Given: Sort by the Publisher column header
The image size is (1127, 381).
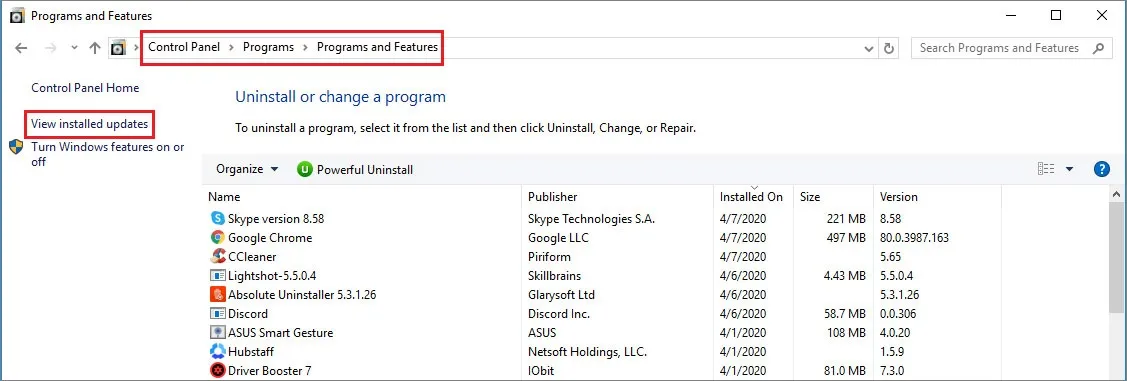Looking at the screenshot, I should (x=618, y=196).
